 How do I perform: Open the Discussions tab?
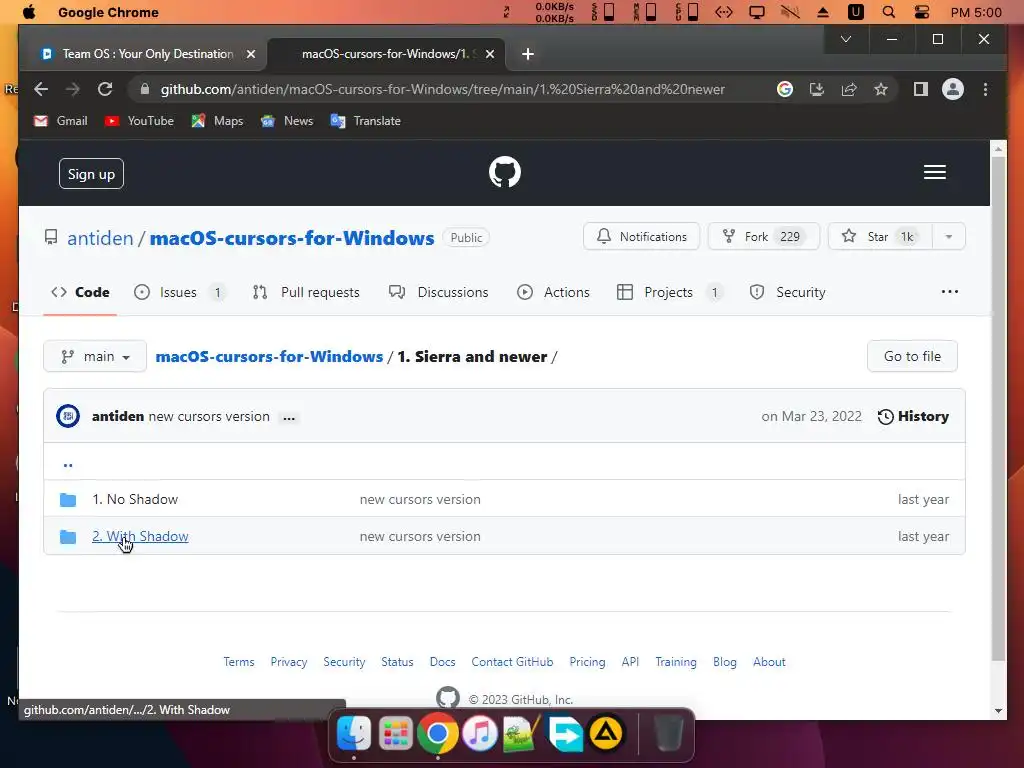[x=438, y=292]
